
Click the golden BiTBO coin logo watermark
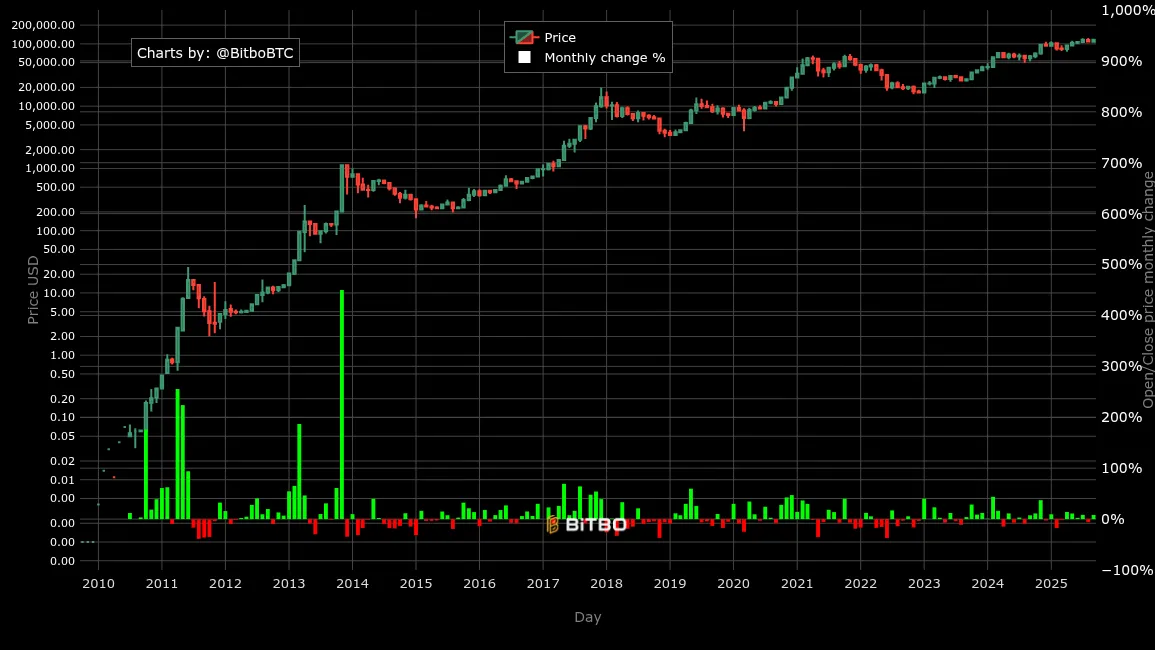point(551,524)
